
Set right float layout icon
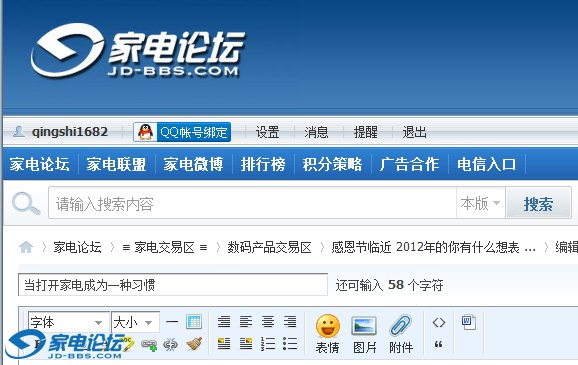coord(246,344)
